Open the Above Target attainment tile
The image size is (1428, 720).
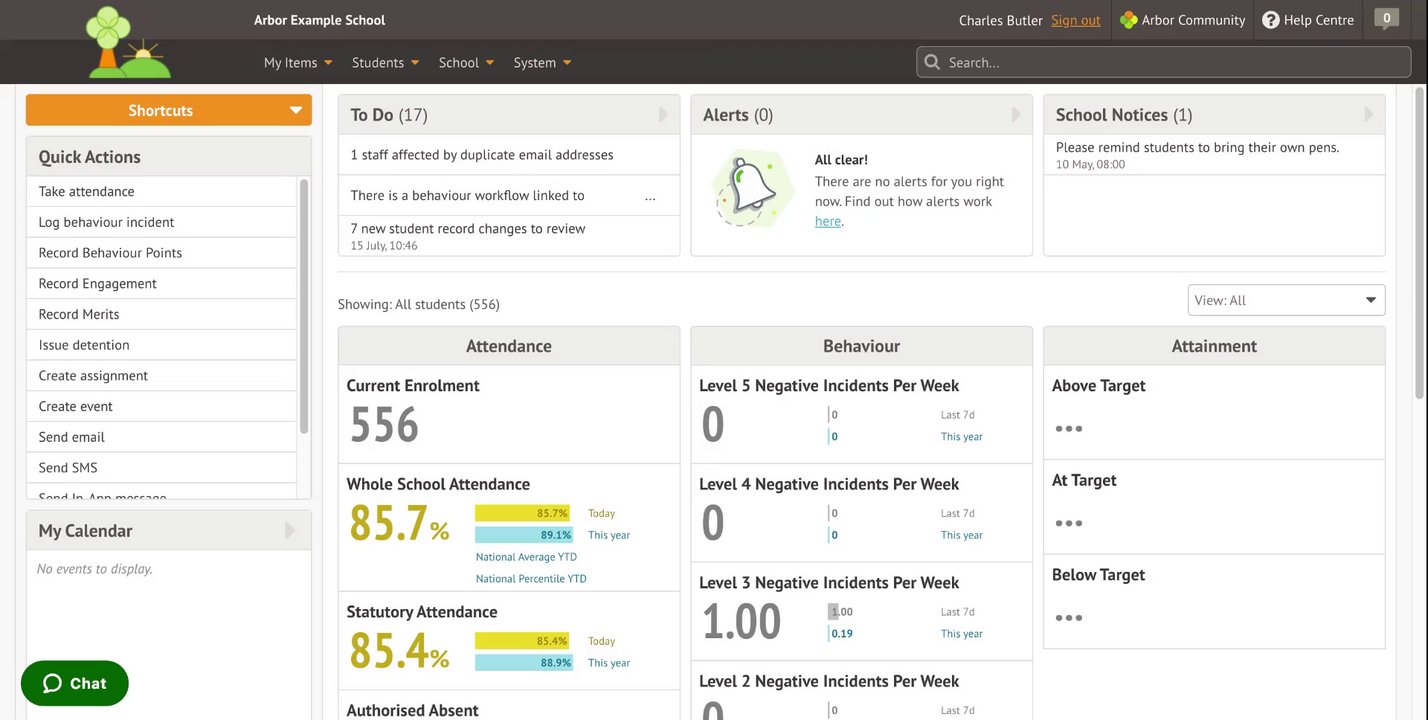pos(1214,412)
